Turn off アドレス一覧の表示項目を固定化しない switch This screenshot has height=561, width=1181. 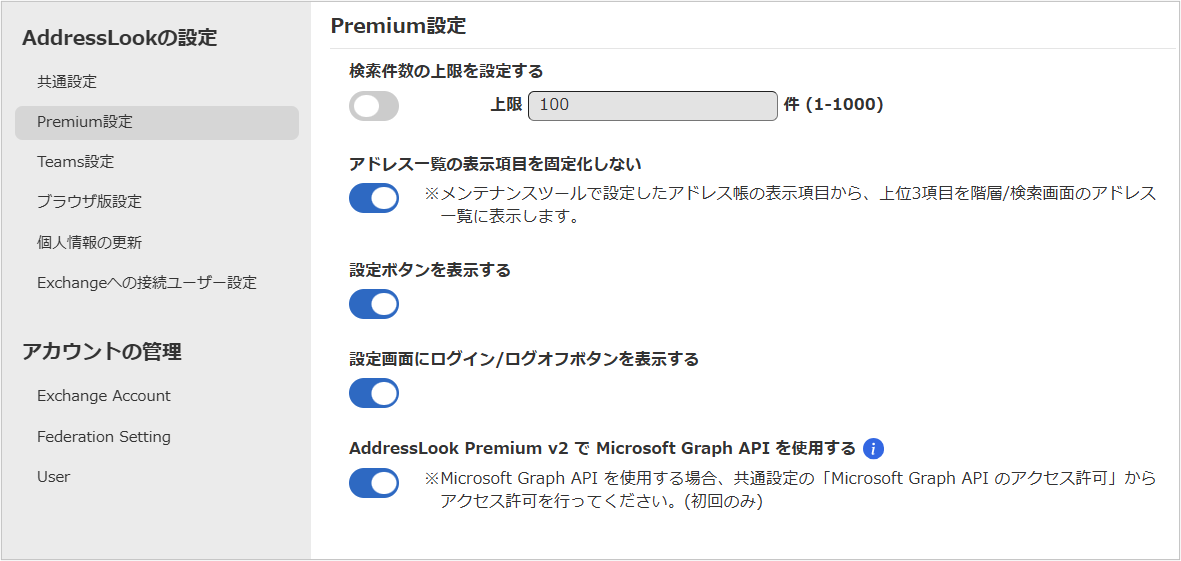click(x=374, y=198)
